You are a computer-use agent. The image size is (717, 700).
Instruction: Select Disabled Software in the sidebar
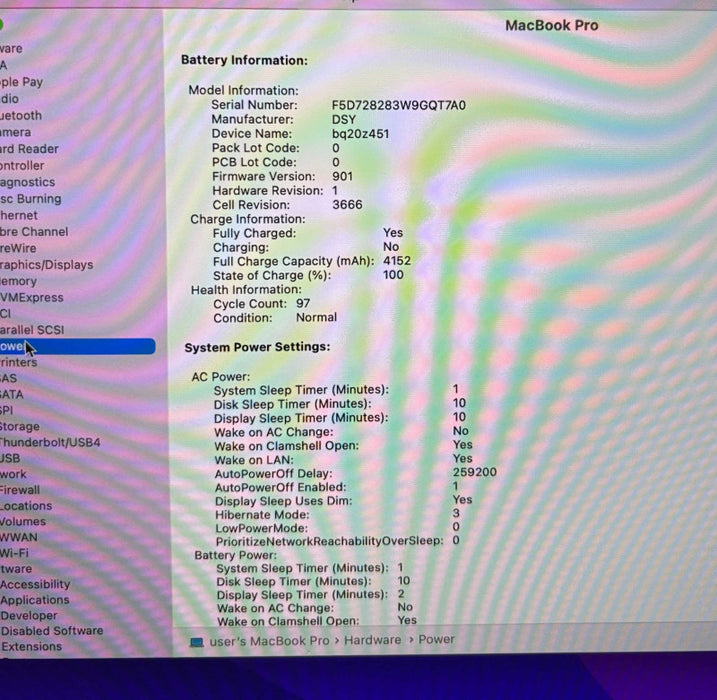click(52, 631)
